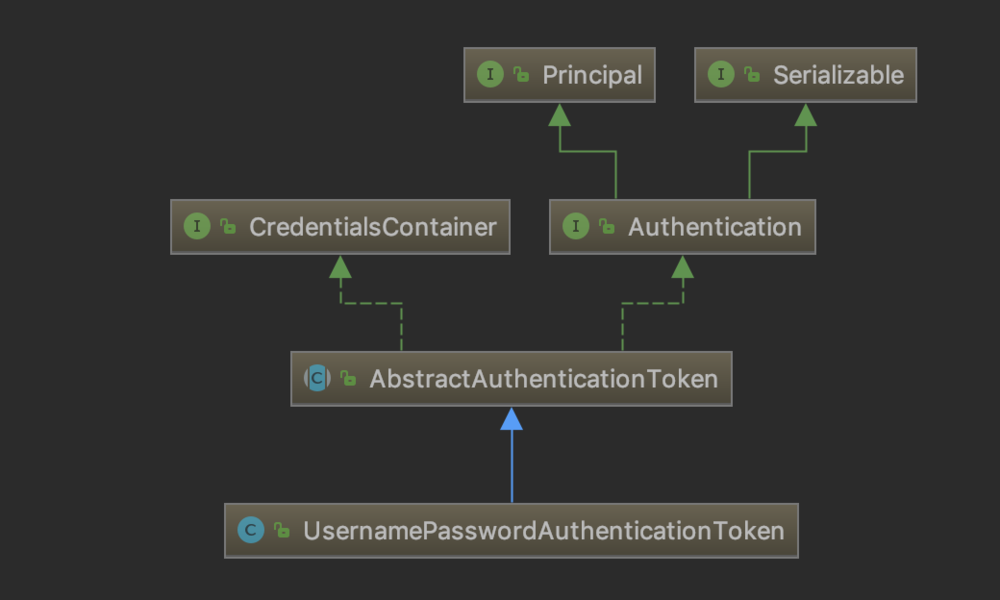The height and width of the screenshot is (600, 1000).
Task: Select the Principal node label
Action: [592, 75]
